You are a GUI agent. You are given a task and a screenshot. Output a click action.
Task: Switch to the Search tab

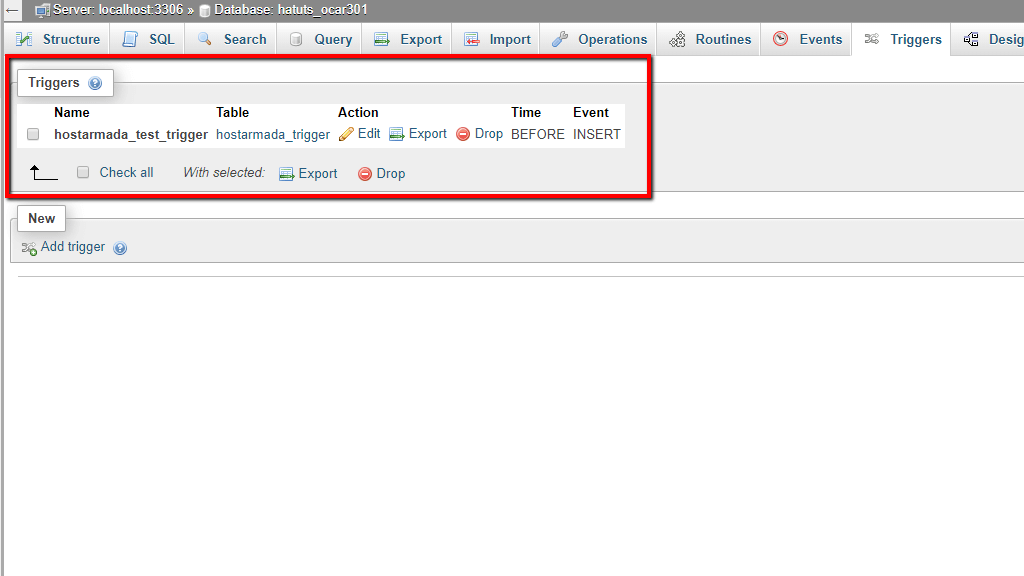(x=230, y=39)
